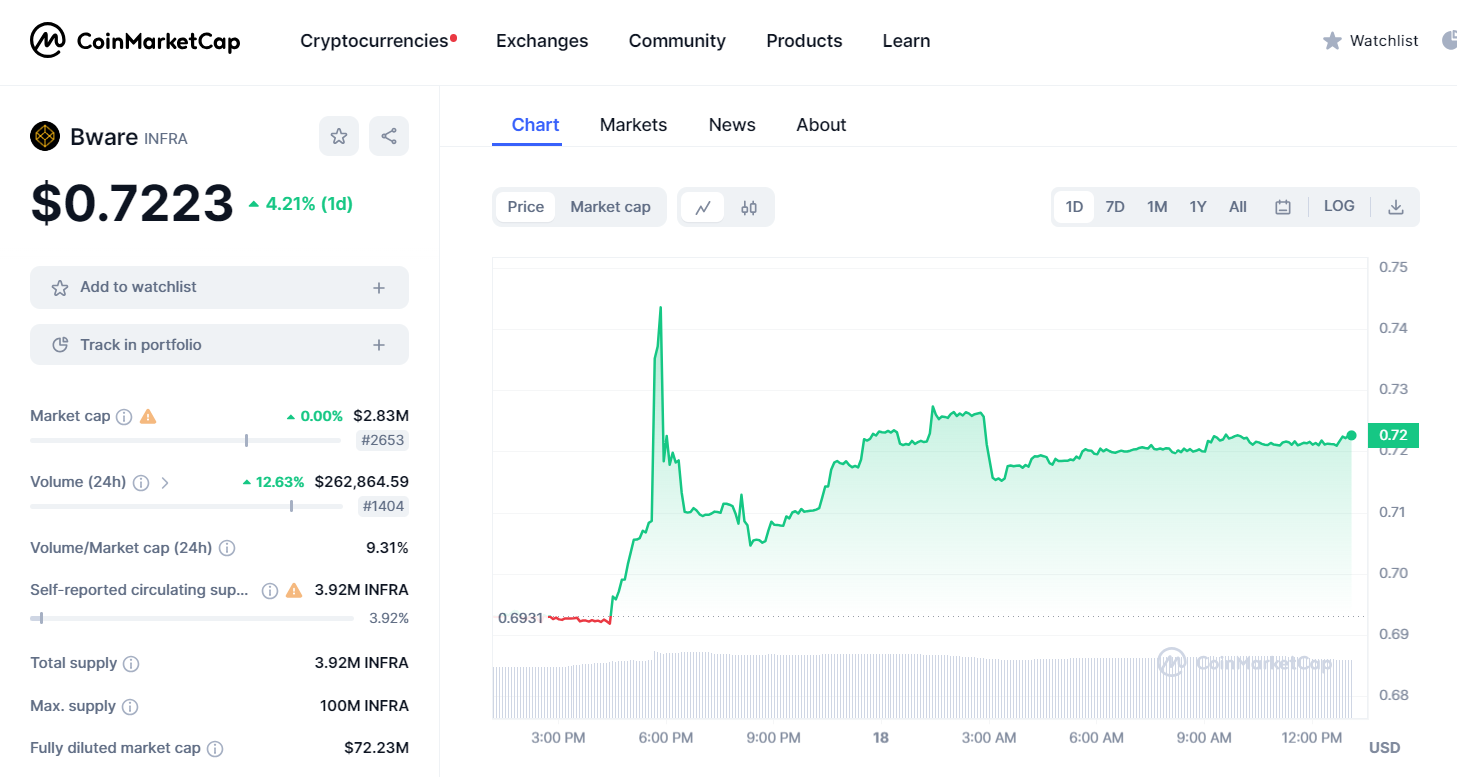The height and width of the screenshot is (777, 1457).
Task: Click the Market cap rank slider bar
Action: (x=186, y=440)
